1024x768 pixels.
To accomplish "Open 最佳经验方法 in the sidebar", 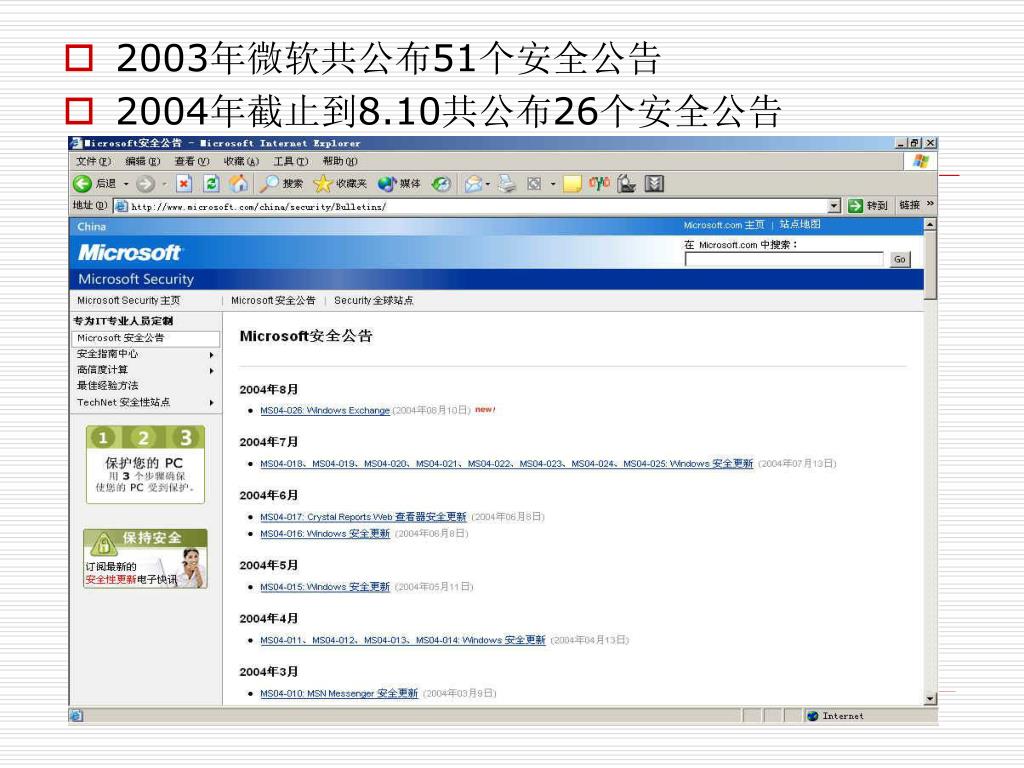I will point(108,385).
